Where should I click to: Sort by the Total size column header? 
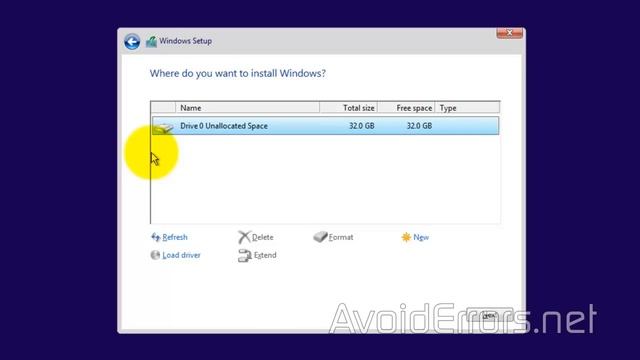tap(349, 108)
